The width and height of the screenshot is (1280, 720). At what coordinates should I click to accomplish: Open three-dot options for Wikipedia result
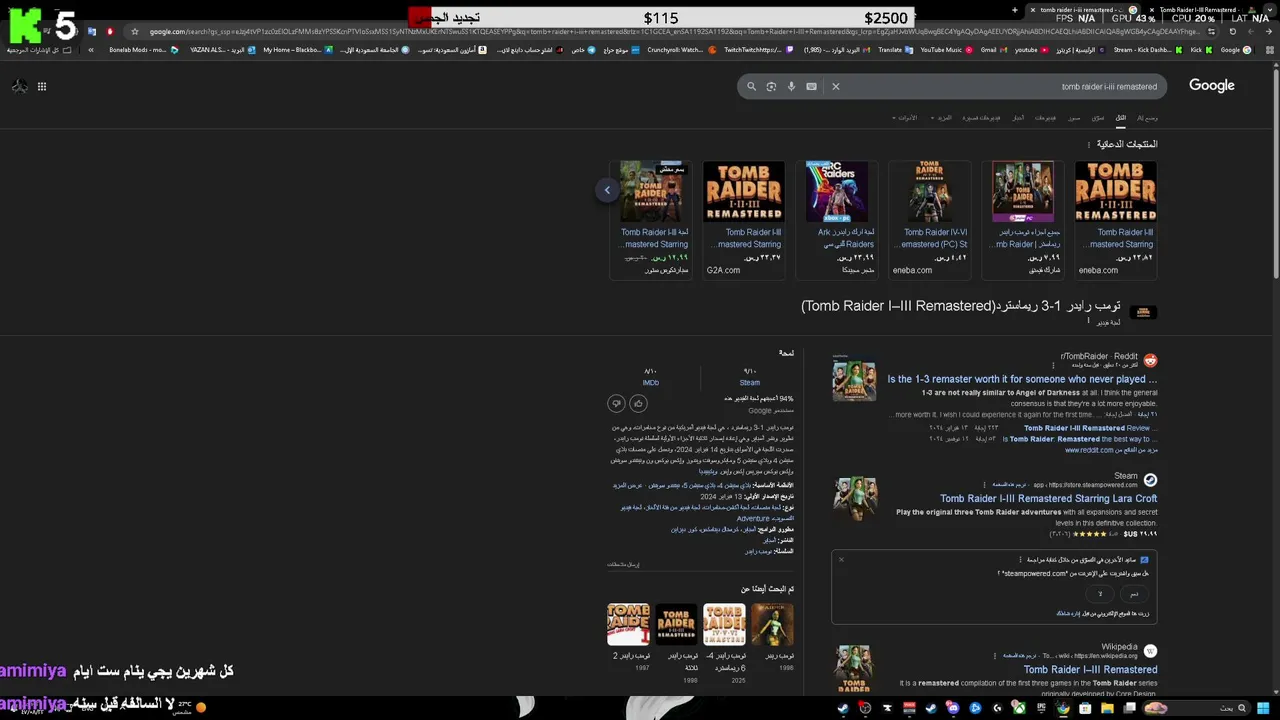pyautogui.click(x=994, y=656)
